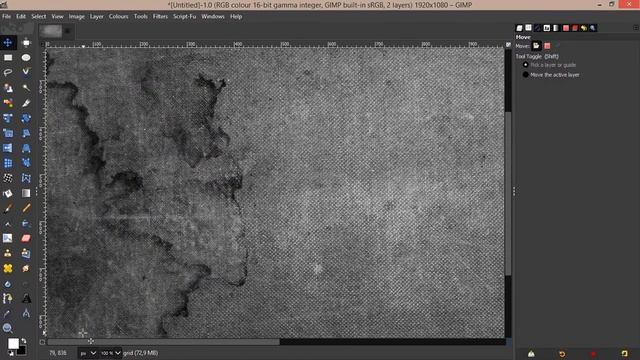Select the Rotate tool
Screen dimensions: 640x360
tap(26, 118)
